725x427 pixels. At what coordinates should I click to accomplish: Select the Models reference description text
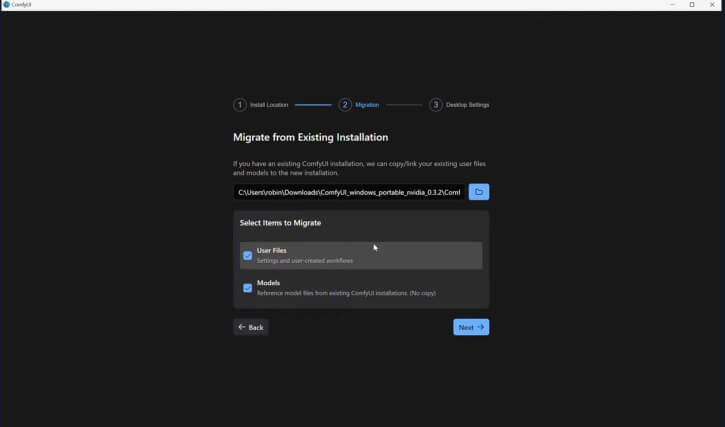(345, 293)
